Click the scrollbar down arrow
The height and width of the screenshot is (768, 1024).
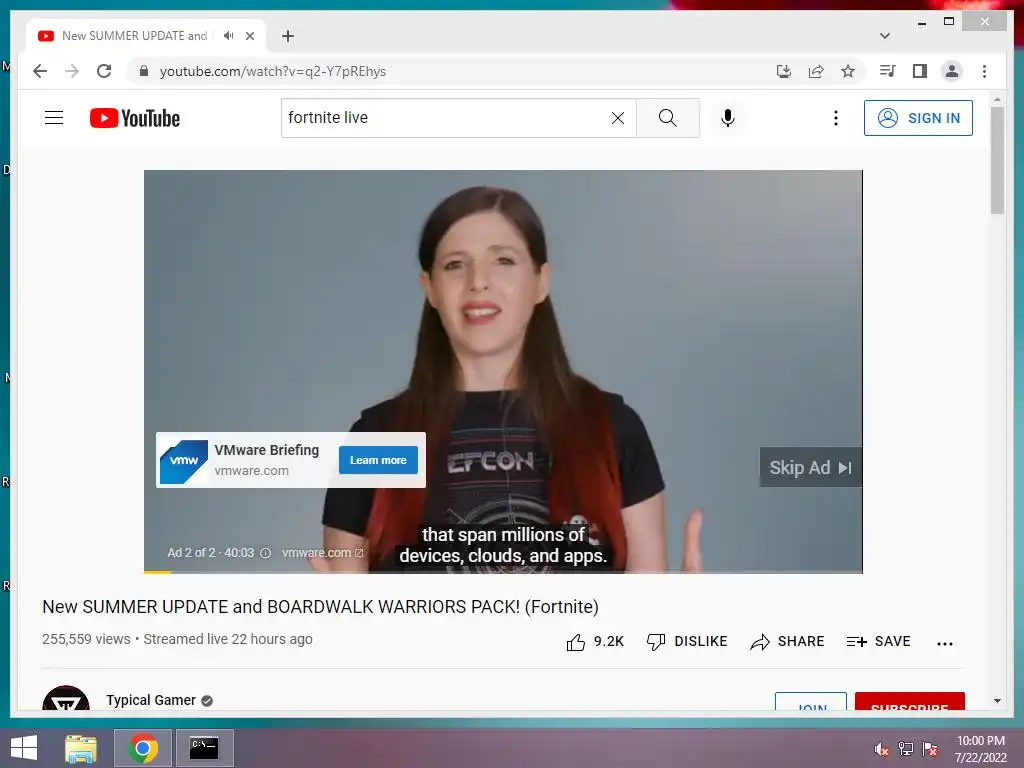click(x=997, y=701)
